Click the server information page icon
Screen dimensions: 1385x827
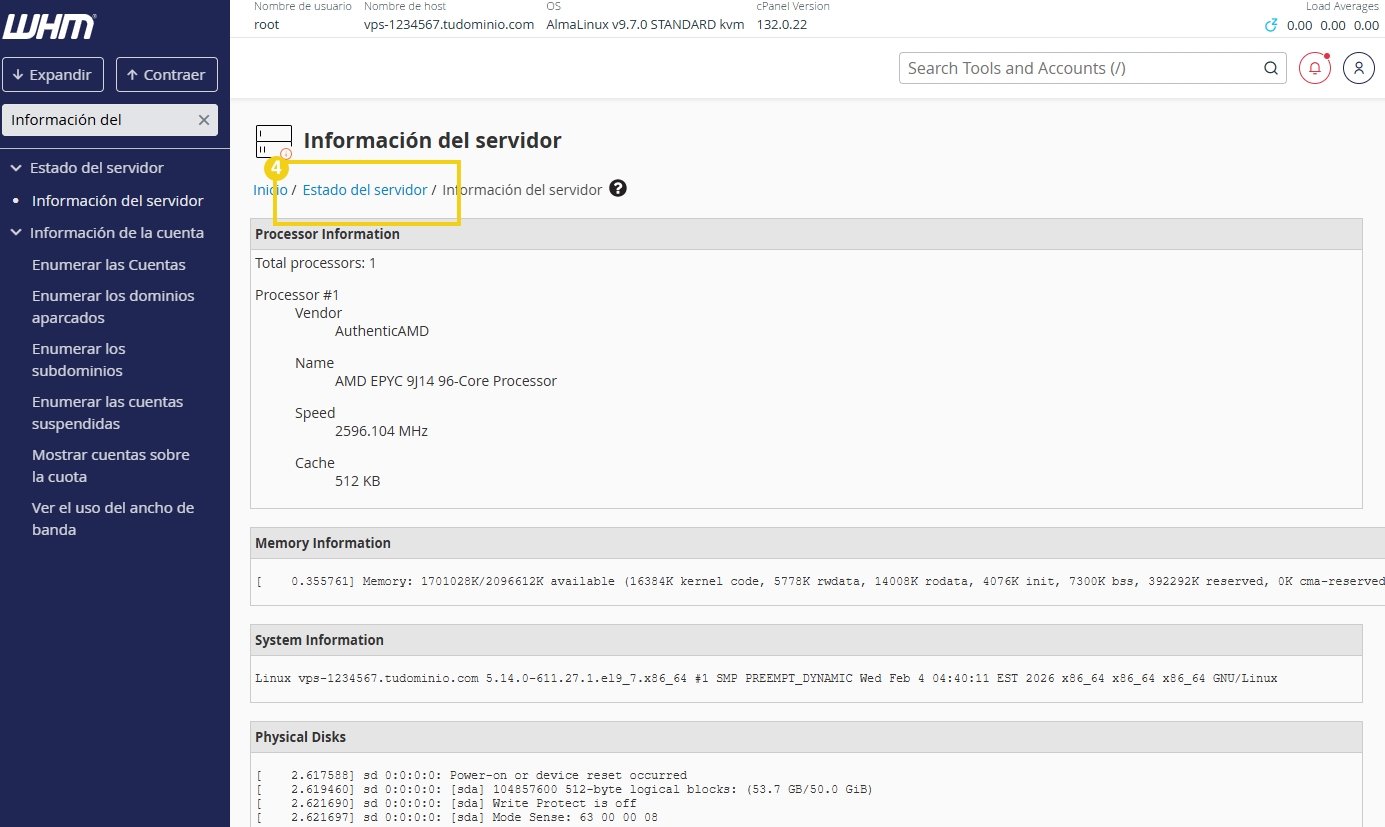tap(273, 141)
